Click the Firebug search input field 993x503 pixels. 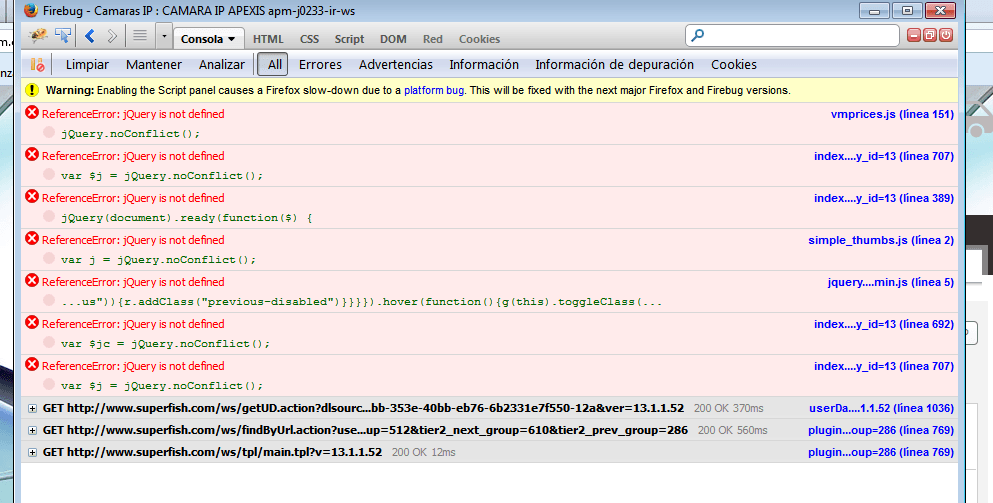coord(792,35)
